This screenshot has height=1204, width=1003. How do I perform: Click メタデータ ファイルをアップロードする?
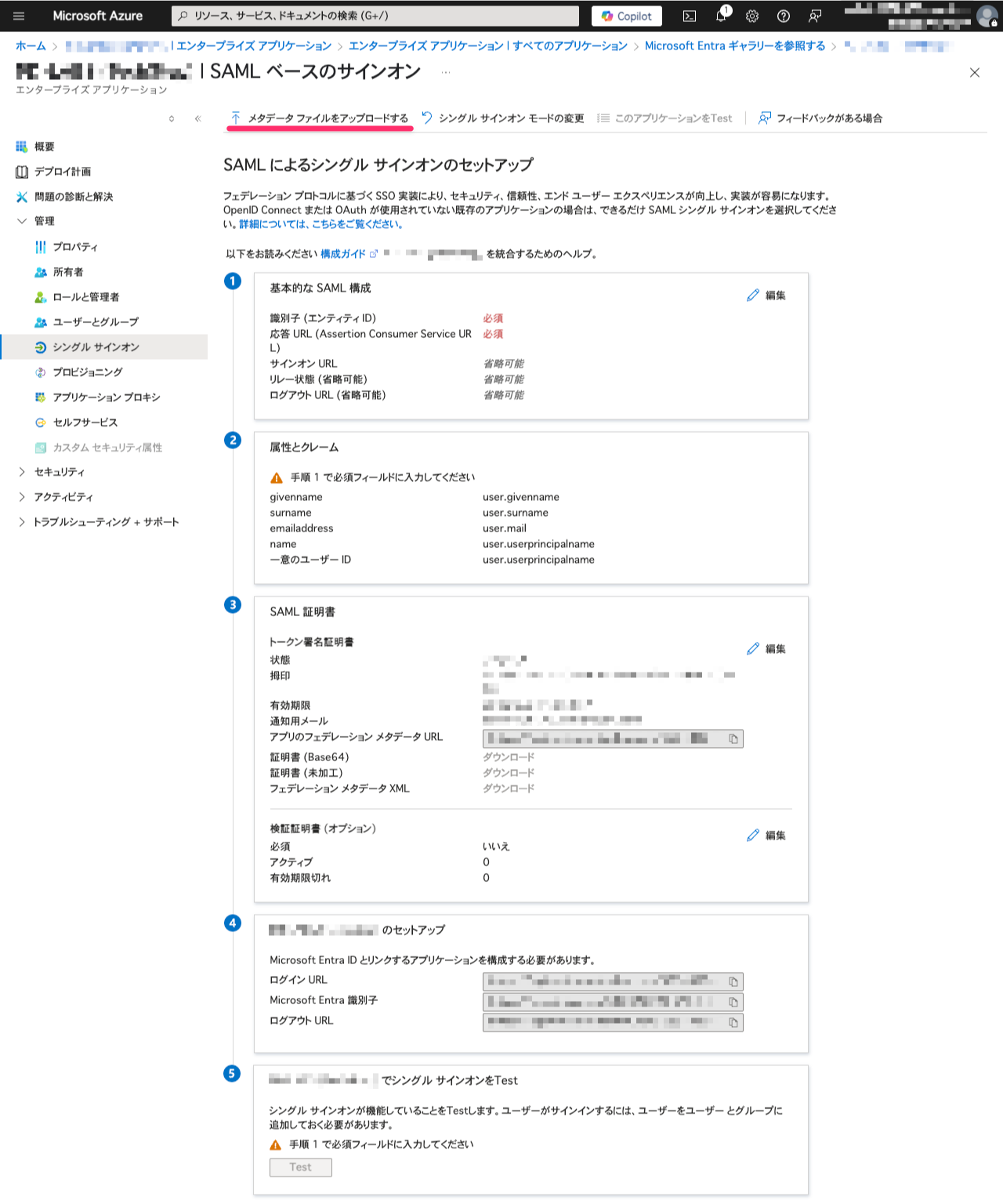(320, 118)
